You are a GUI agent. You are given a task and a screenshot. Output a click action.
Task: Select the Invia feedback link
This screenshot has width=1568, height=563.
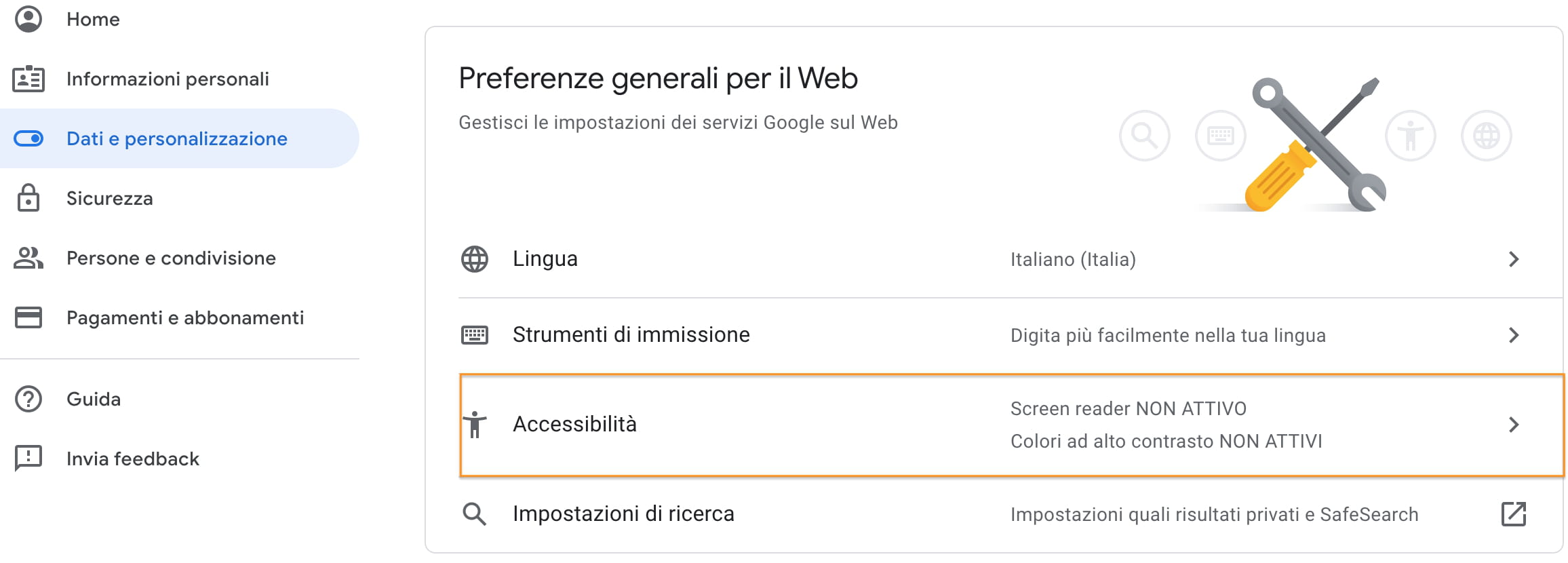[133, 459]
